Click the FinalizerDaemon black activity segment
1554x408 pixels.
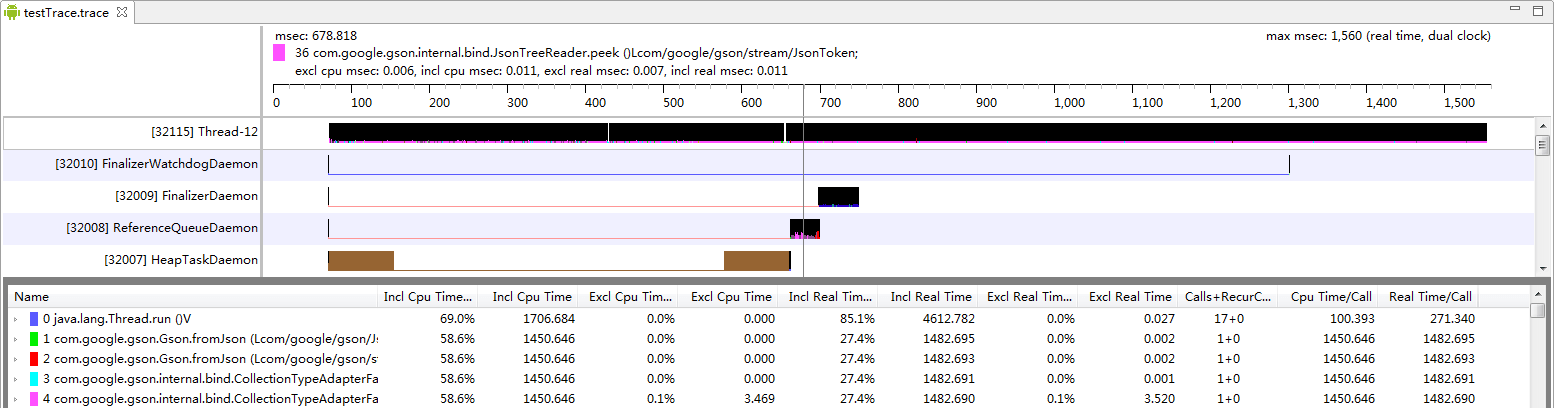click(x=838, y=196)
